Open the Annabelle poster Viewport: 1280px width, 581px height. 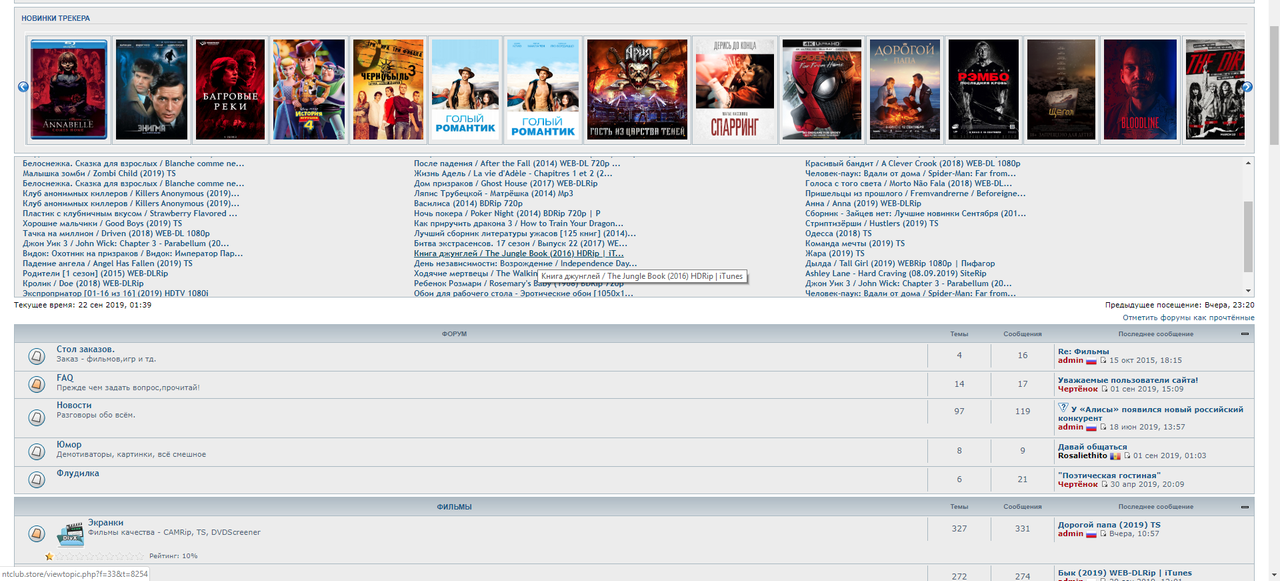(x=69, y=89)
